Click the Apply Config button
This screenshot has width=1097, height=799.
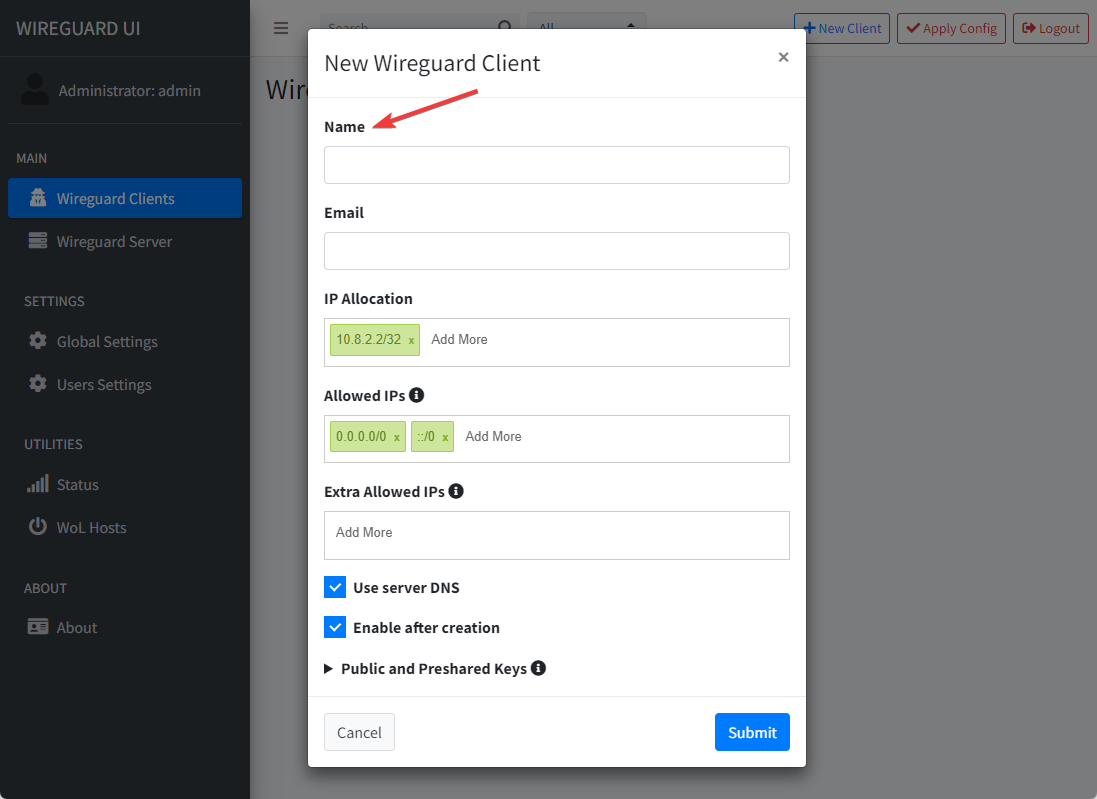pos(951,29)
